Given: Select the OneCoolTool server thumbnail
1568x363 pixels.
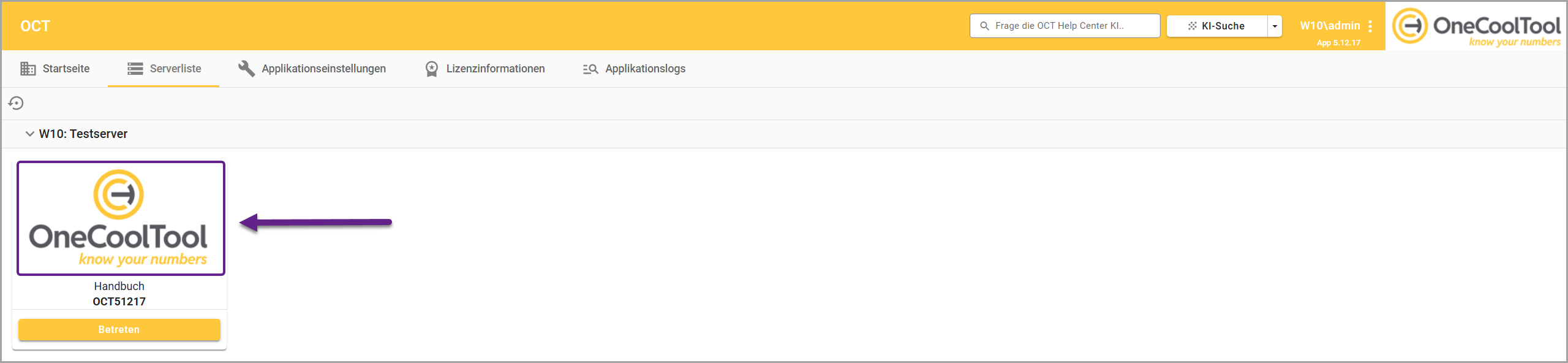Looking at the screenshot, I should [x=121, y=218].
